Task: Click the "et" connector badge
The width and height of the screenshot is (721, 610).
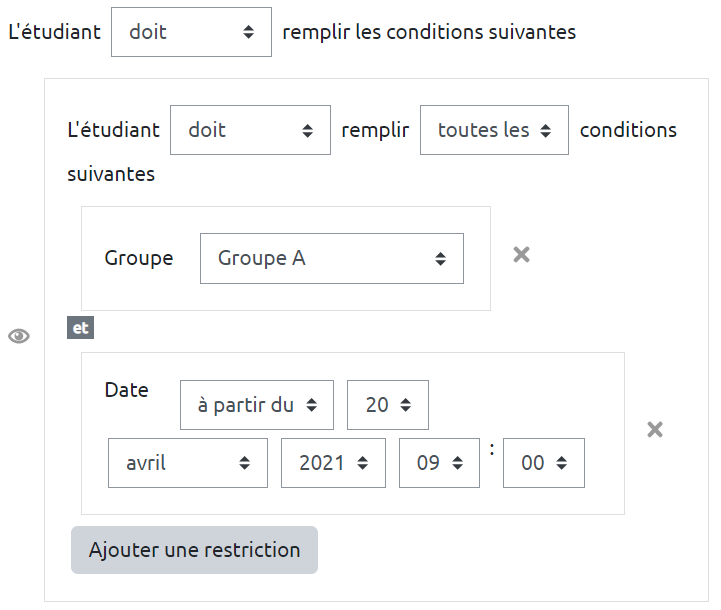Action: pyautogui.click(x=80, y=327)
